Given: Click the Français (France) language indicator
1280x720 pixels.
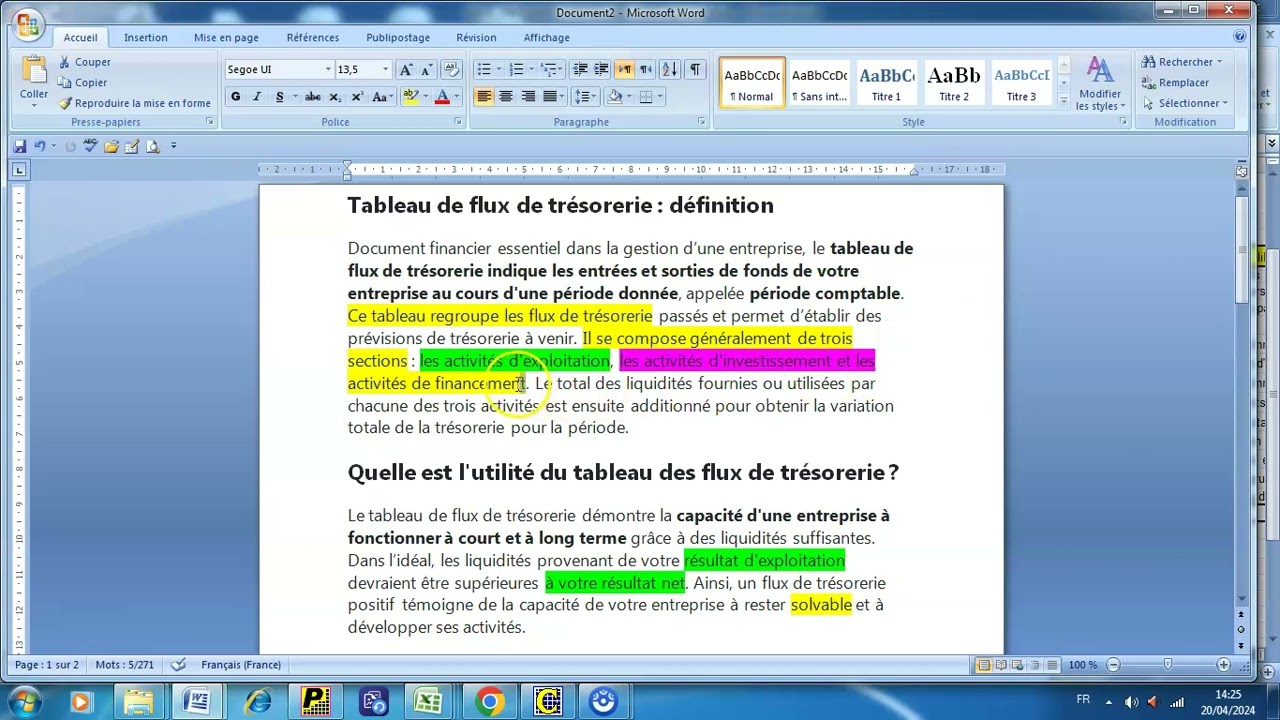Looking at the screenshot, I should [x=241, y=665].
